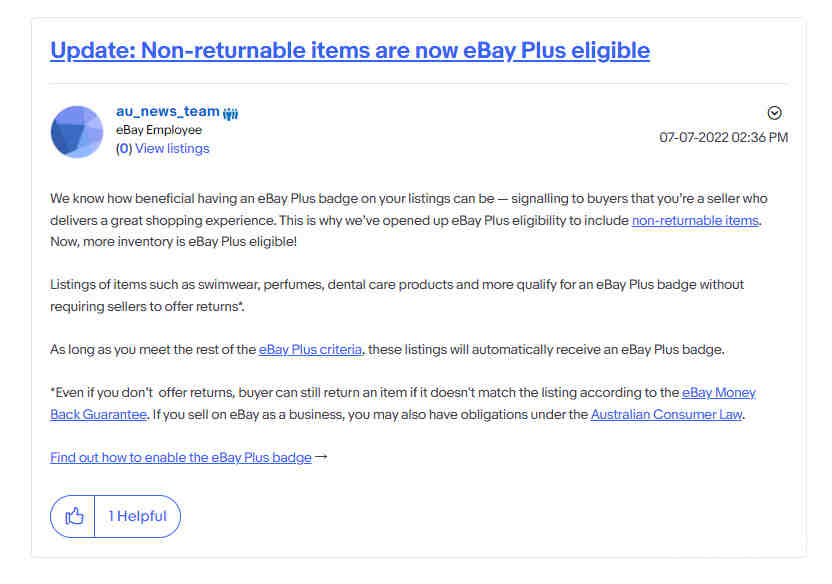This screenshot has height=584, width=832.
Task: Click the View listings link
Action: [x=172, y=149]
